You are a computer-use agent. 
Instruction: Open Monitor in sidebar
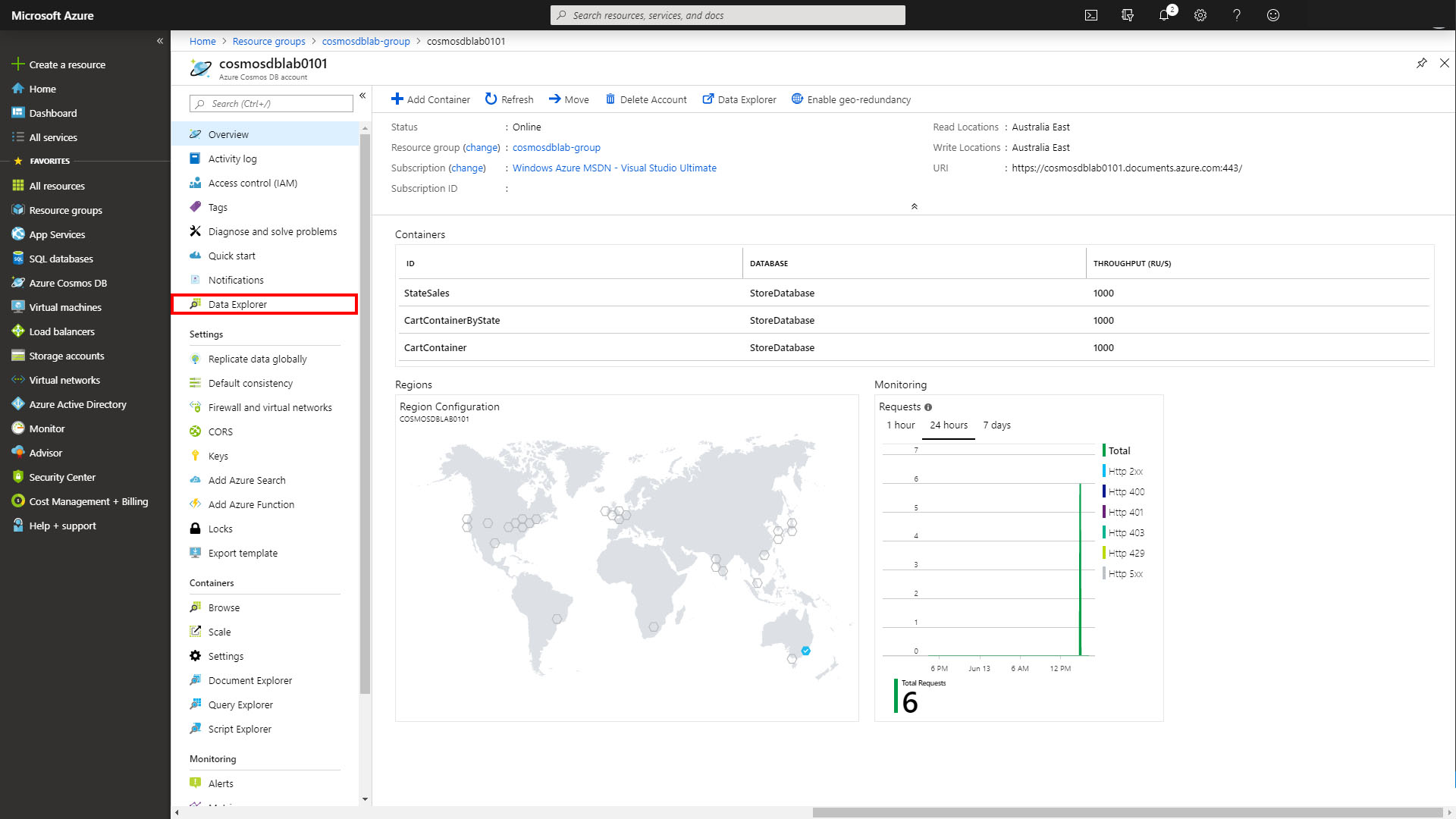39,428
